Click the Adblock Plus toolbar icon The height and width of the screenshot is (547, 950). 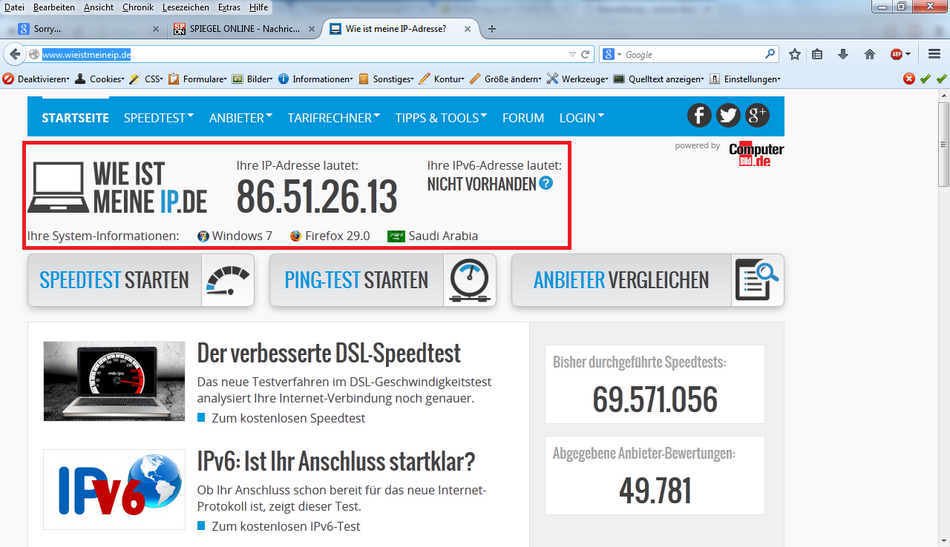coord(897,54)
